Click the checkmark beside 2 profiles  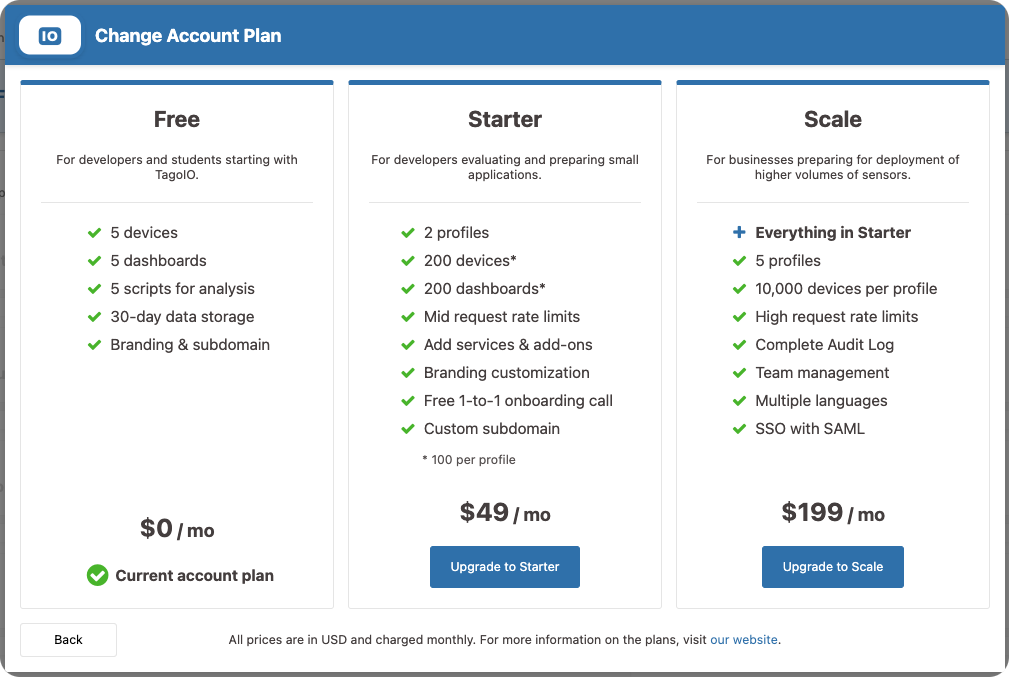click(x=408, y=233)
